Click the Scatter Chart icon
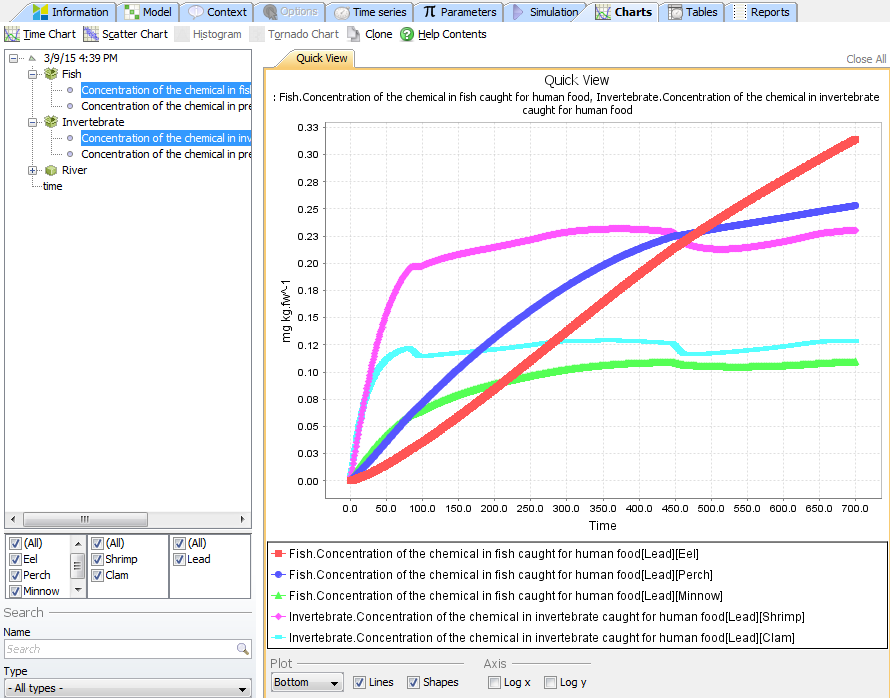This screenshot has height=698, width=890. [92, 34]
